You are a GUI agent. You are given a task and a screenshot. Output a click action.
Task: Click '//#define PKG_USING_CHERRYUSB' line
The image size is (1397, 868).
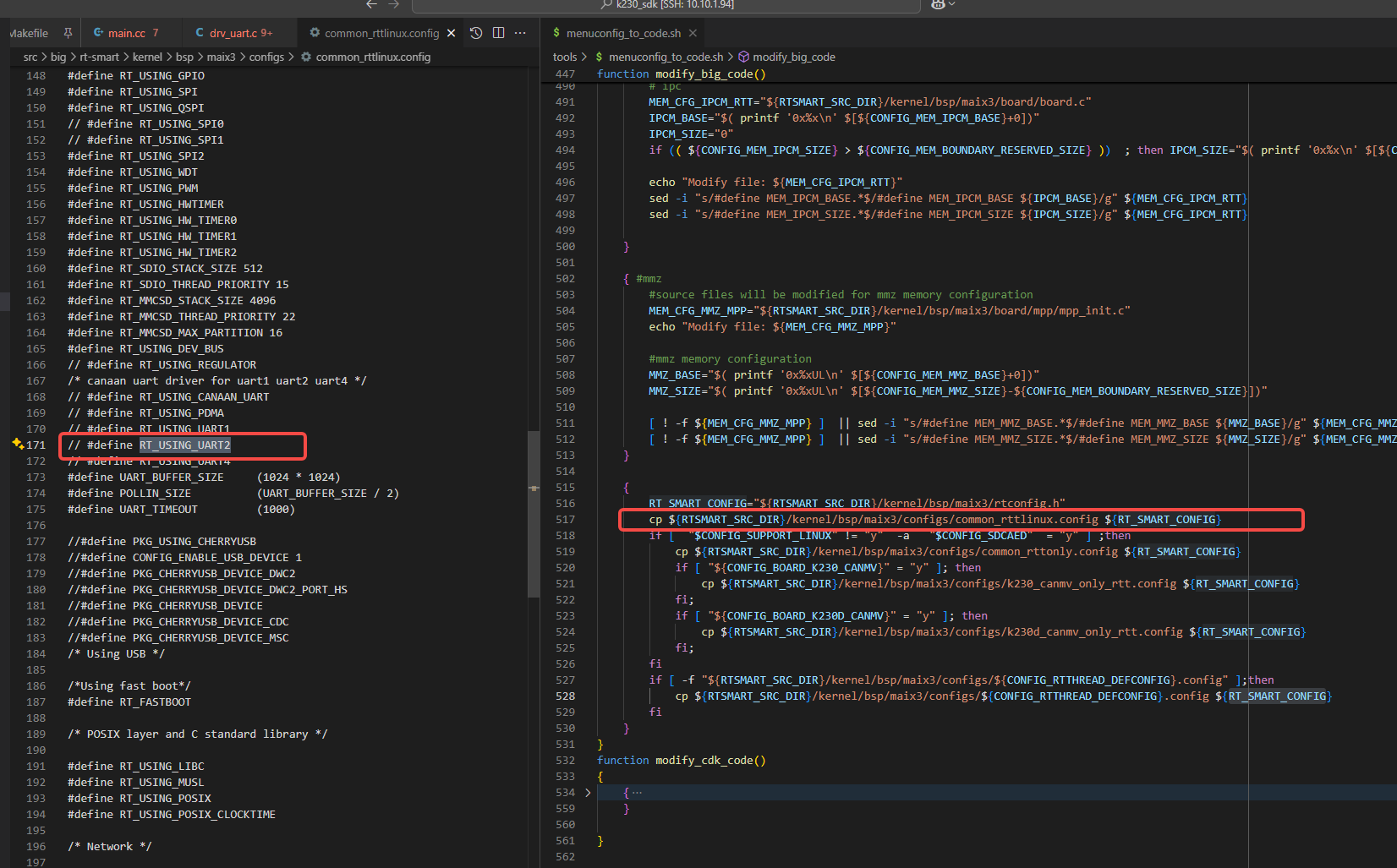click(162, 541)
